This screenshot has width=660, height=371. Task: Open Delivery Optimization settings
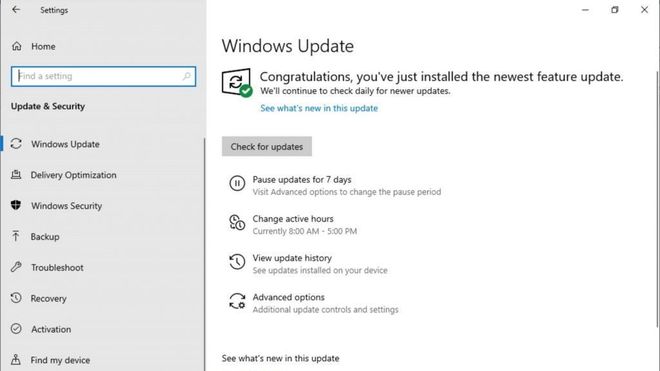[73, 175]
